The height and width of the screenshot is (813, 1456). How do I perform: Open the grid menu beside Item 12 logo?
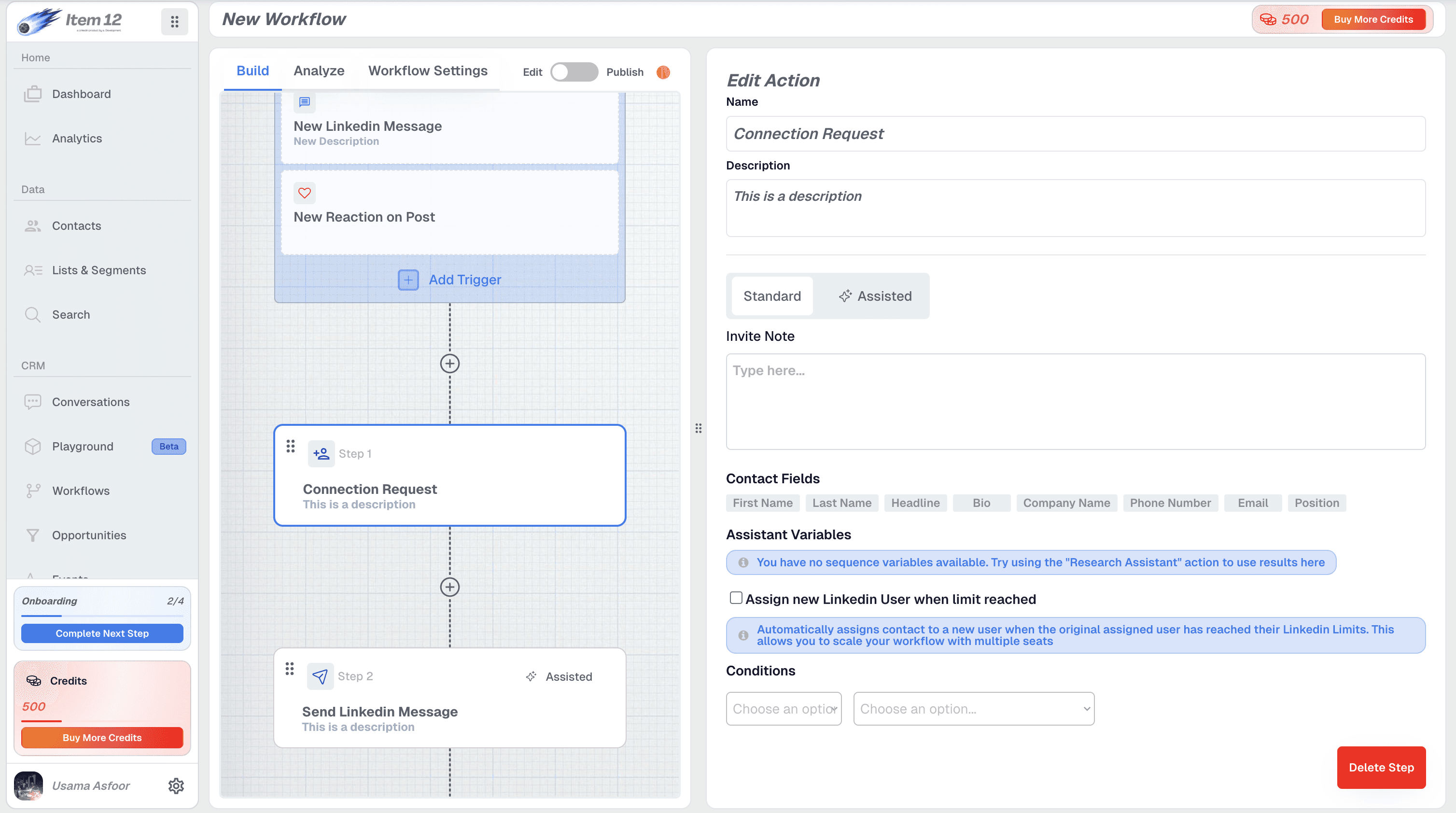coord(174,22)
